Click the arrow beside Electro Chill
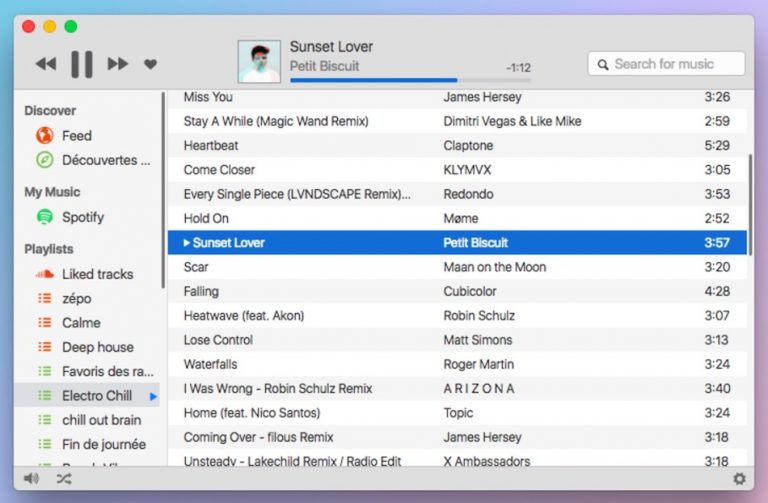This screenshot has width=768, height=503. tap(154, 396)
